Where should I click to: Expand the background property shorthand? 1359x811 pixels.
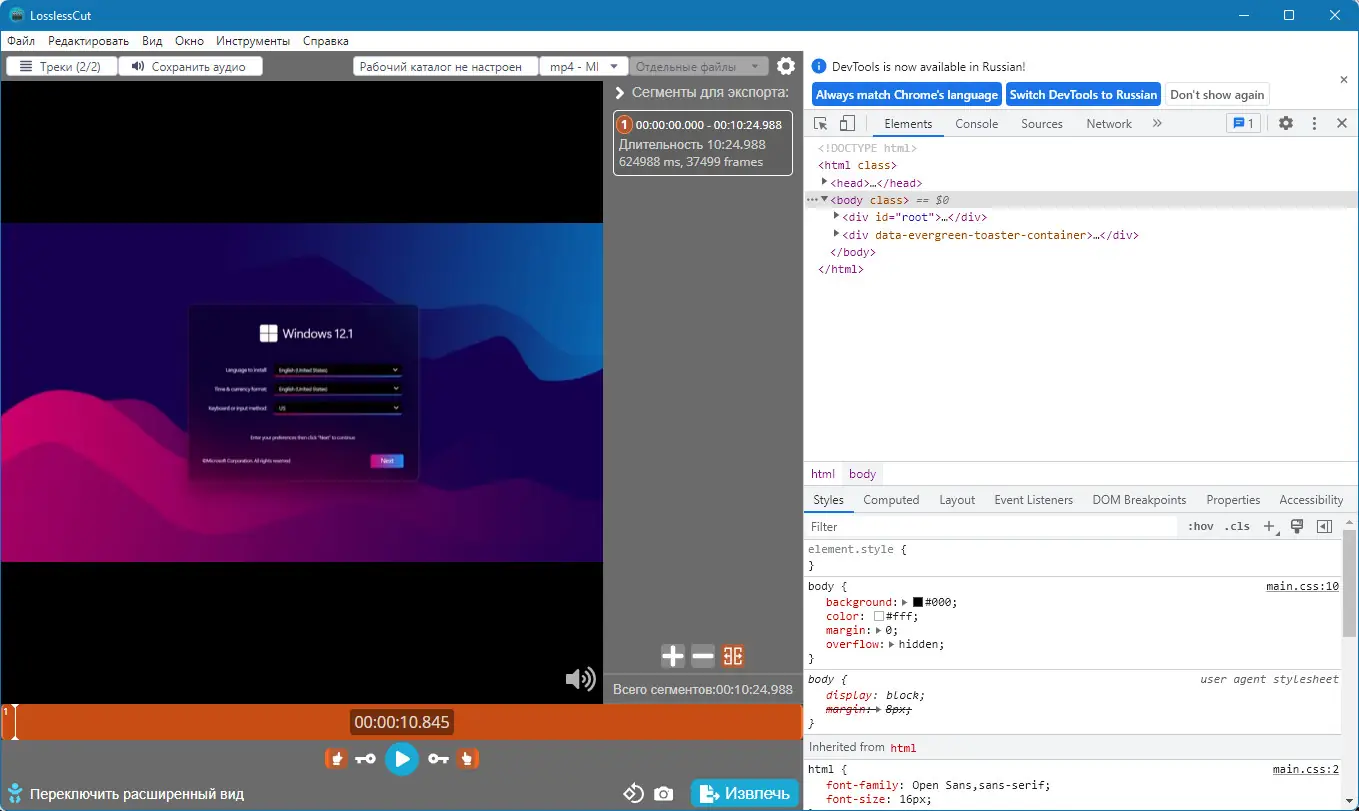click(905, 602)
